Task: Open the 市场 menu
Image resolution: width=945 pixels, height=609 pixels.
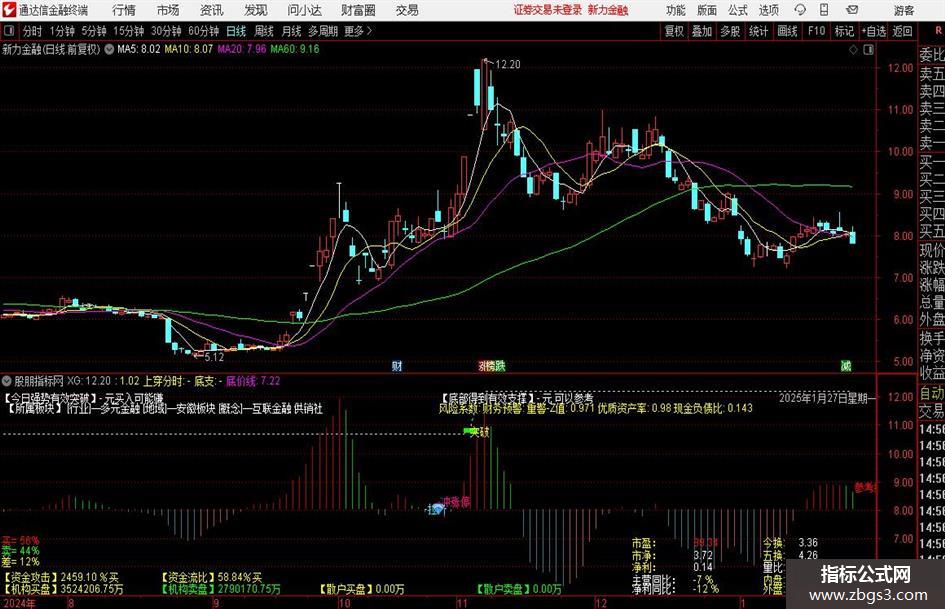Action: 168,10
